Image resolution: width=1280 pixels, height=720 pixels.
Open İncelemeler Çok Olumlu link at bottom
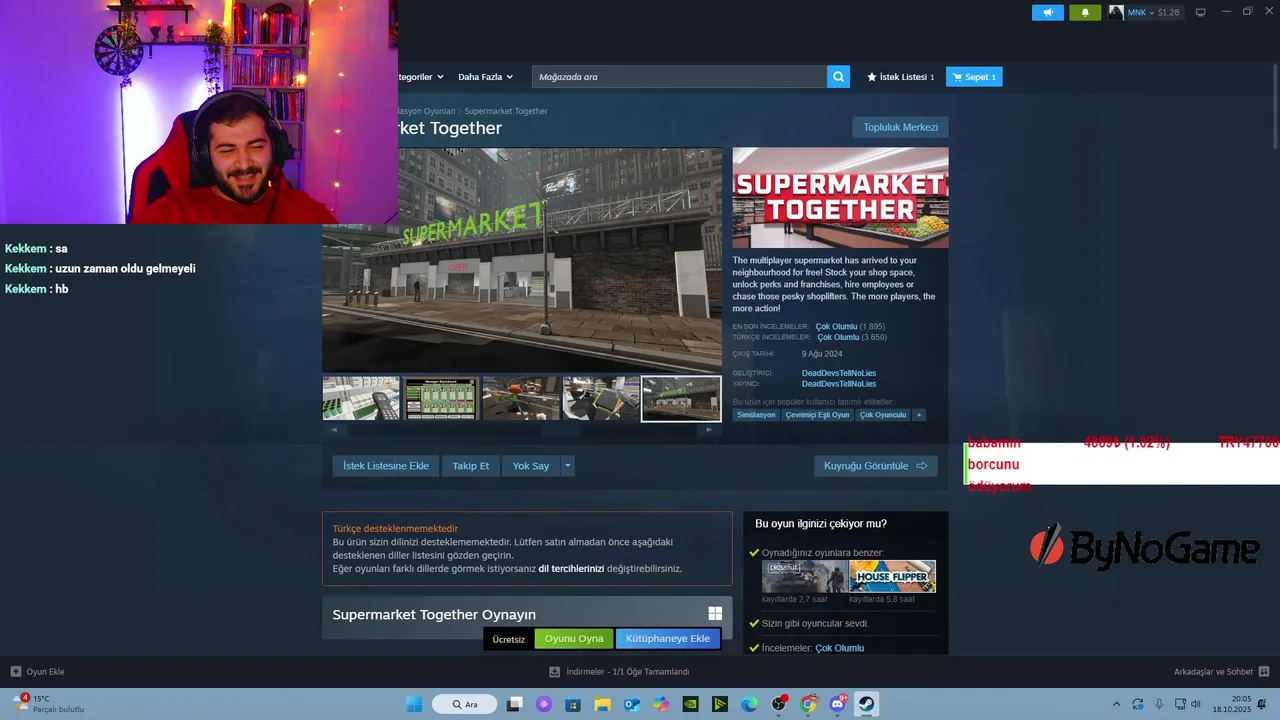(x=839, y=648)
